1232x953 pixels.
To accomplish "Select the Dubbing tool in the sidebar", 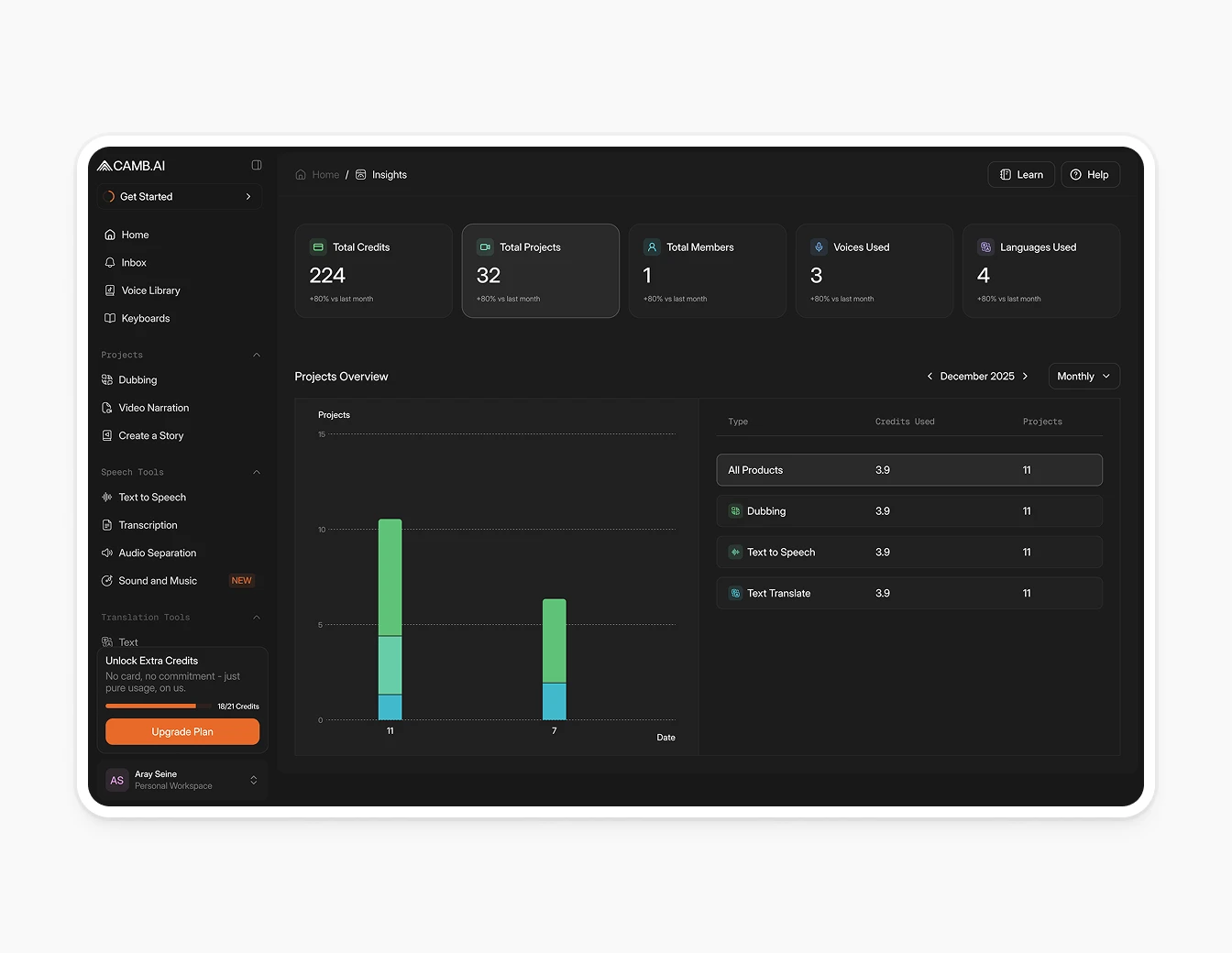I will click(x=137, y=379).
